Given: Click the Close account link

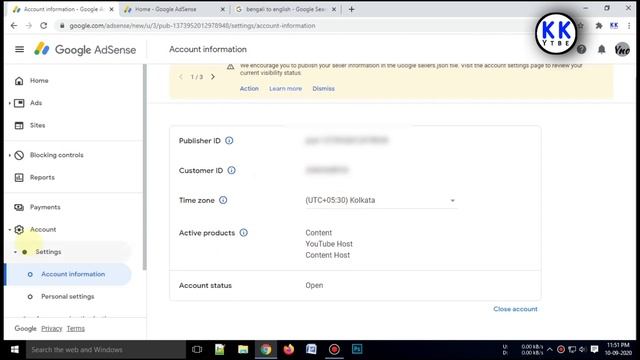Looking at the screenshot, I should click(515, 309).
